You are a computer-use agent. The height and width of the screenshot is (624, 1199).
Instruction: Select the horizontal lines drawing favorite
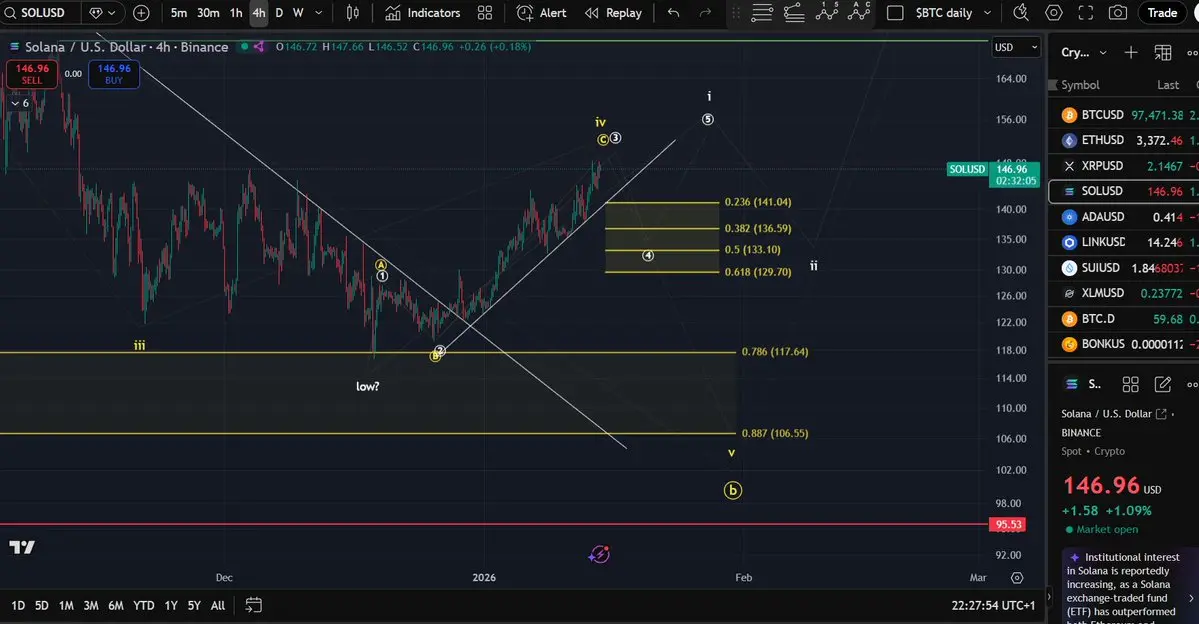pos(761,13)
